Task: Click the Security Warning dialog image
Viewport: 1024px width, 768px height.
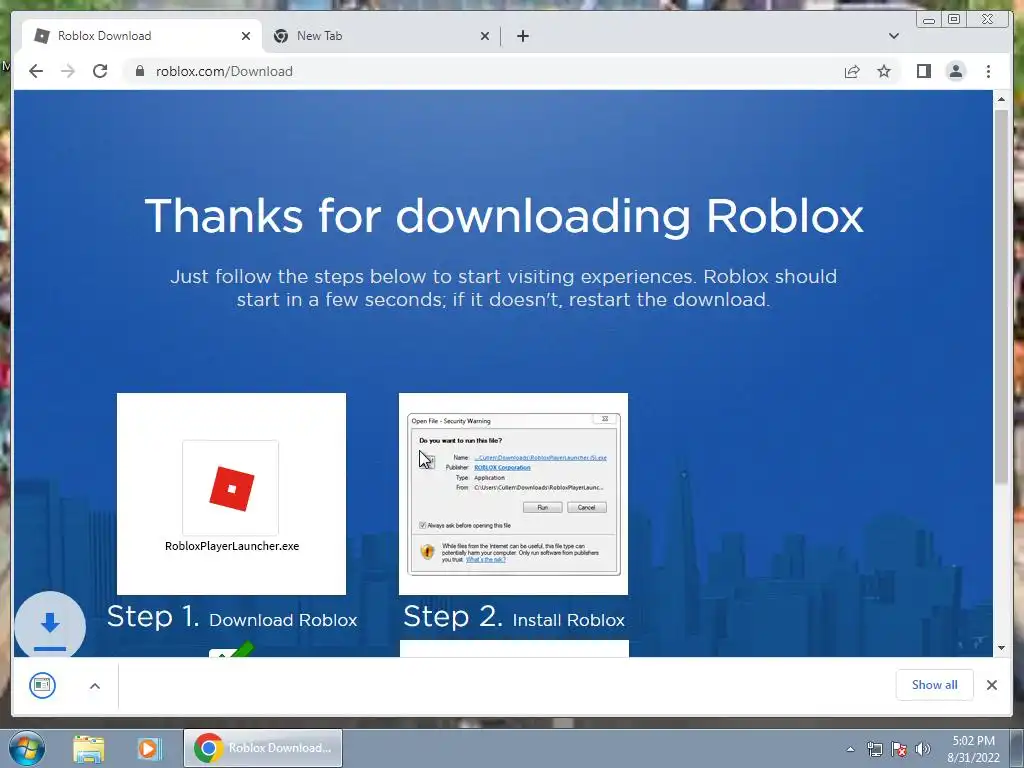Action: (513, 494)
